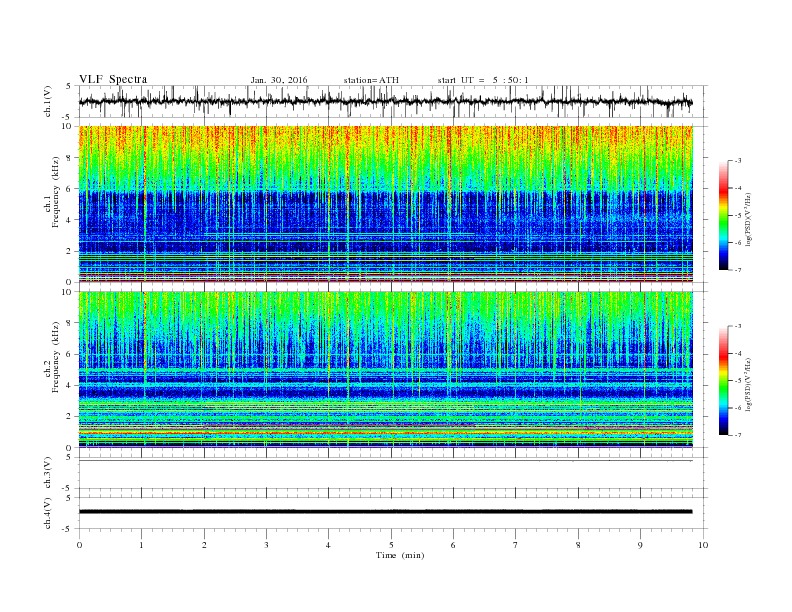Click the ch.2 spectrogram plot area
Viewport: 792px width, 612px height.
point(385,370)
